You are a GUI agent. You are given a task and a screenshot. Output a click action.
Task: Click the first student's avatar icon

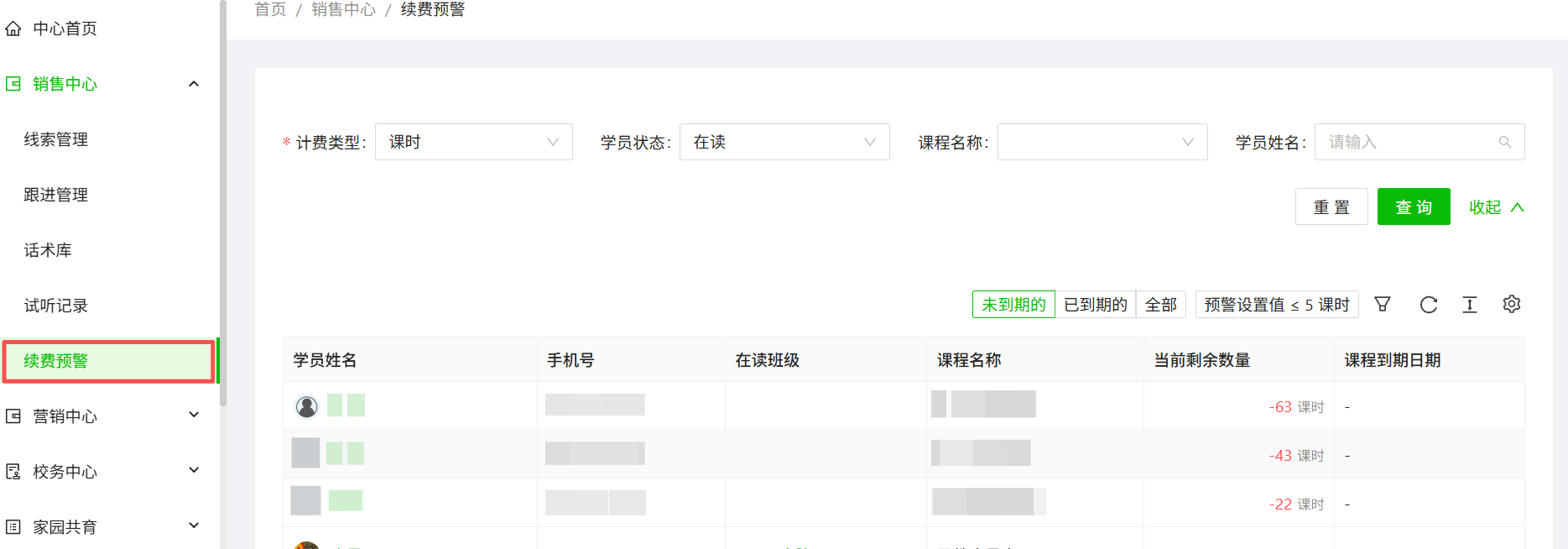[x=307, y=406]
